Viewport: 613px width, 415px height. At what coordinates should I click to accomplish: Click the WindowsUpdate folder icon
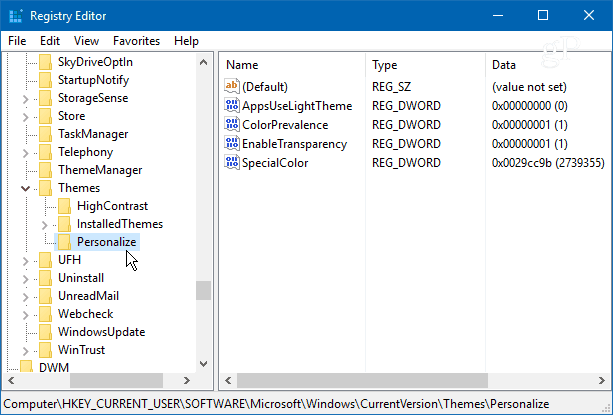tap(45, 332)
